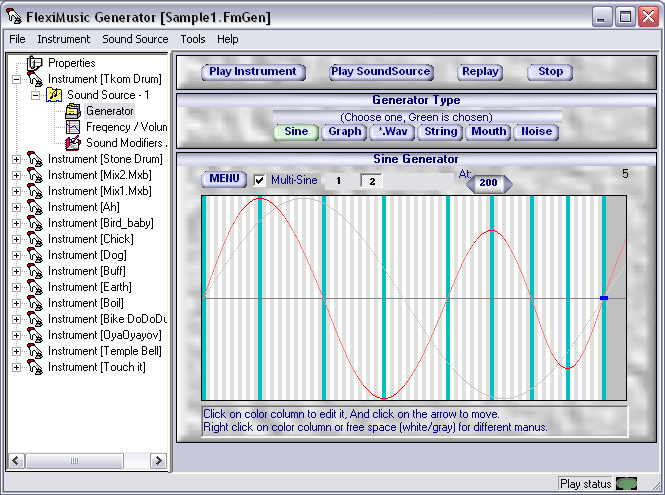Open the Tools menu
Image resolution: width=665 pixels, height=495 pixels.
(193, 39)
